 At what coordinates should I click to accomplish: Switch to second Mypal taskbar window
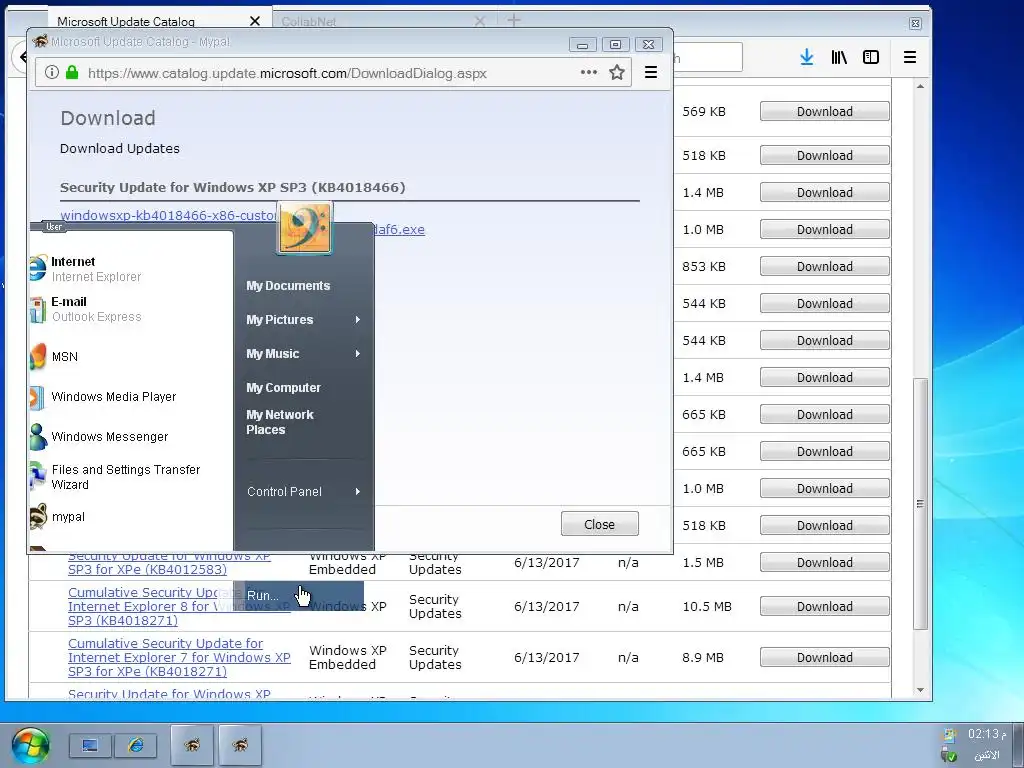coord(240,745)
